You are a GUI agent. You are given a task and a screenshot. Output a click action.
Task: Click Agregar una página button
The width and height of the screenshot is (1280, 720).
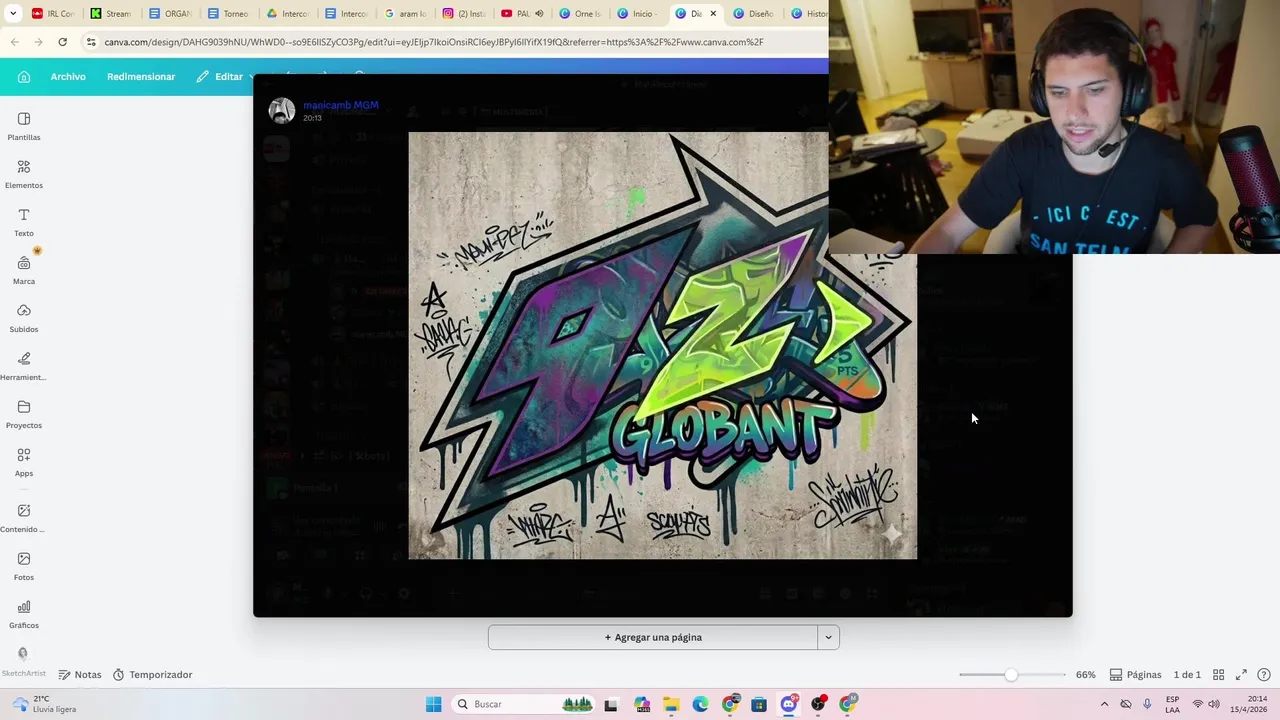point(653,637)
